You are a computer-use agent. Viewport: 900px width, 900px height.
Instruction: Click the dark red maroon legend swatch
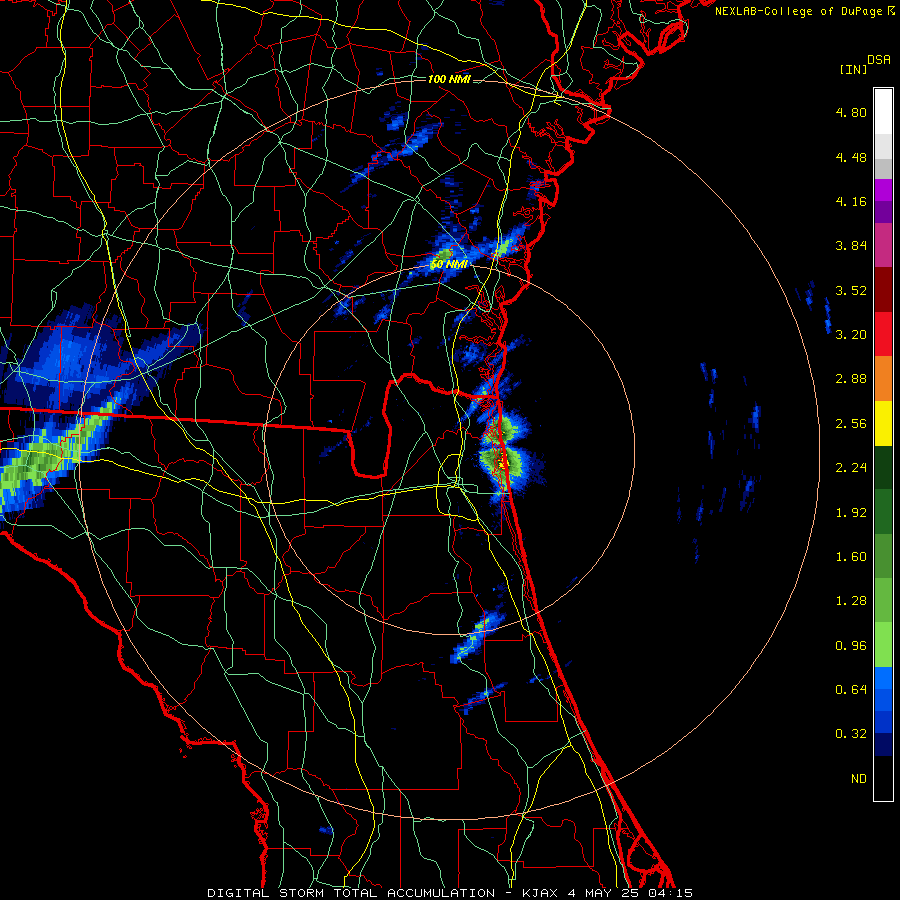pos(883,290)
